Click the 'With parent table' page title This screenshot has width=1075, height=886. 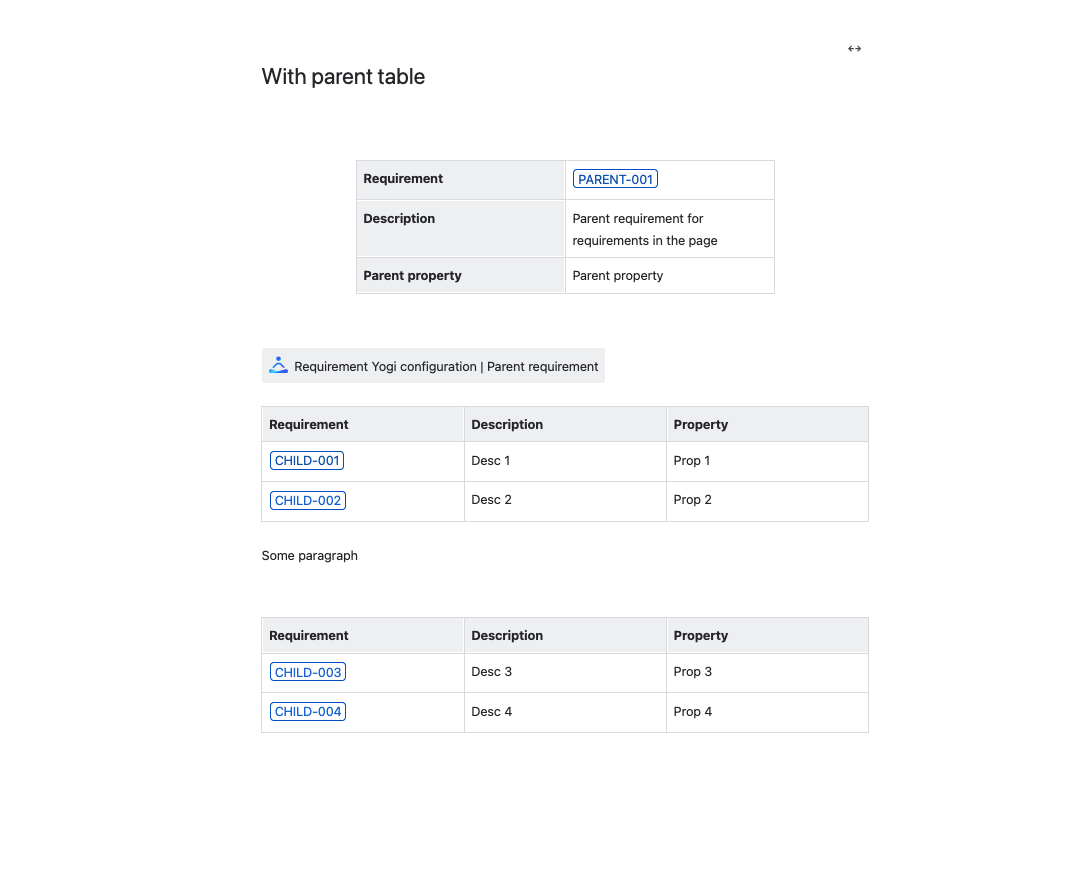coord(343,77)
